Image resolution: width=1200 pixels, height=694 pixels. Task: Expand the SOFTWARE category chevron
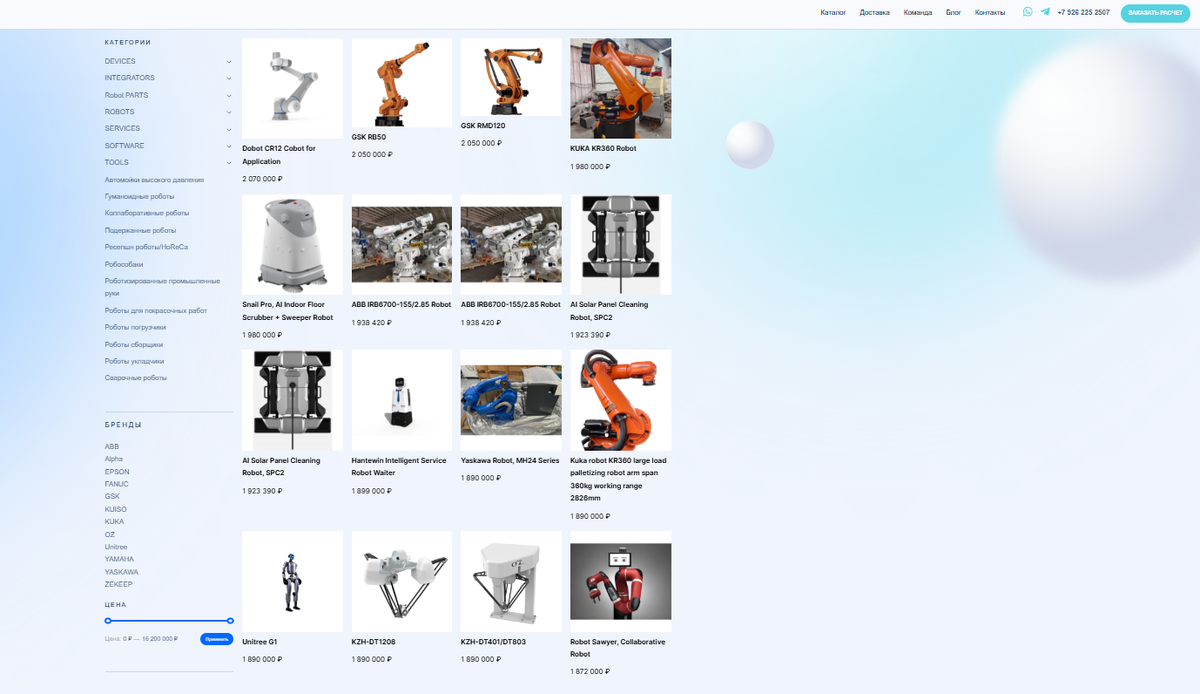229,145
